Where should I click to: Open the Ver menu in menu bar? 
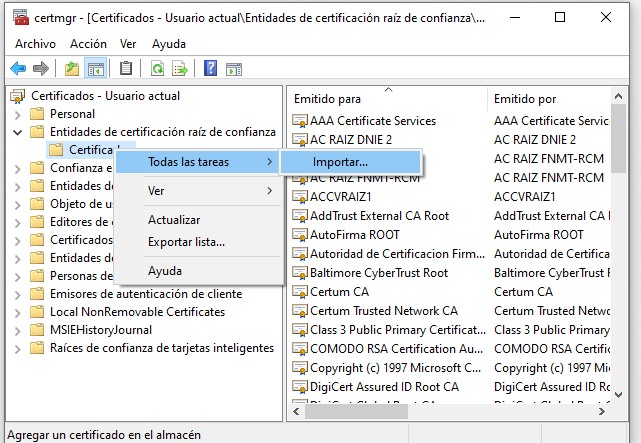(x=128, y=44)
